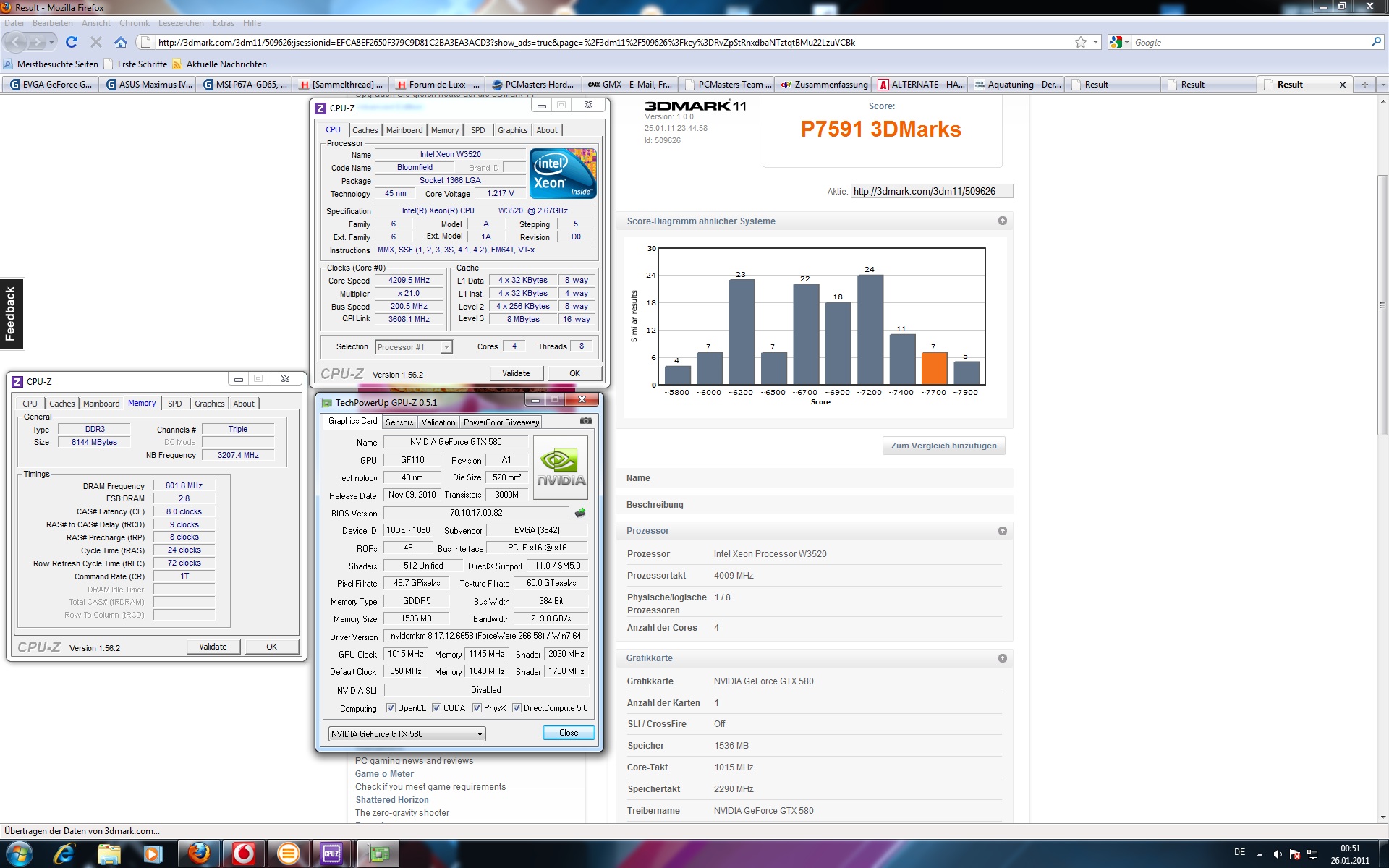This screenshot has width=1389, height=868.
Task: Switch to GPU-Z via taskbar icon
Action: coord(377,854)
